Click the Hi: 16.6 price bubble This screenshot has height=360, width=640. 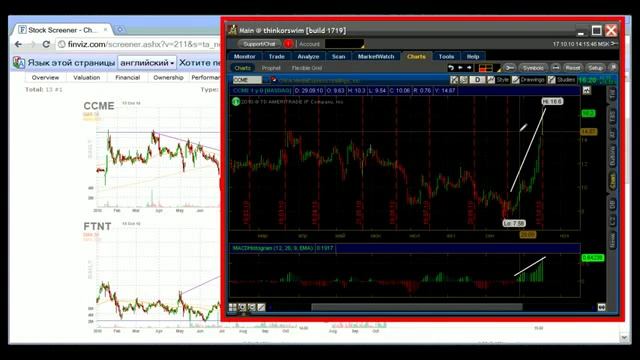click(x=552, y=101)
